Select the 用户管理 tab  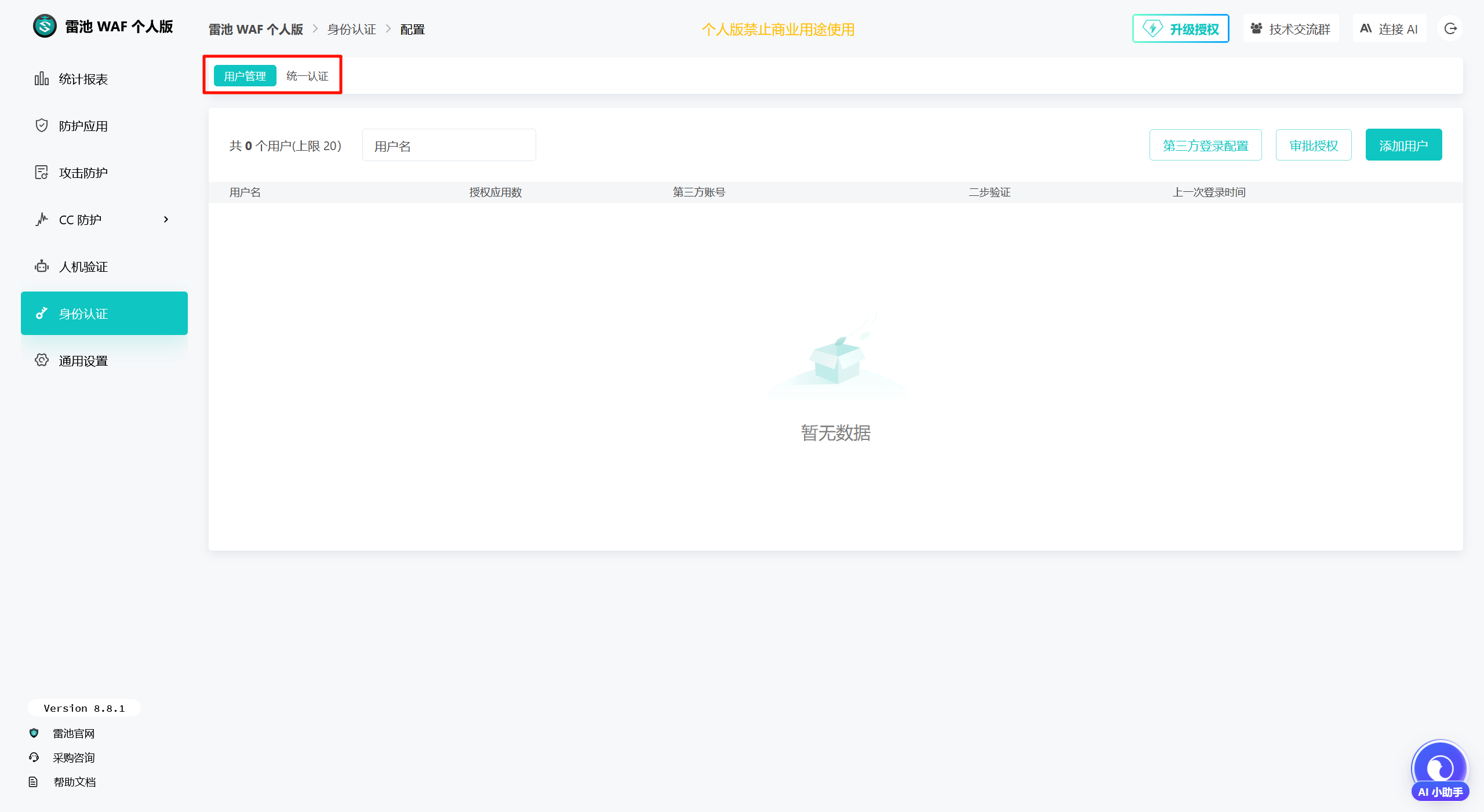point(245,76)
